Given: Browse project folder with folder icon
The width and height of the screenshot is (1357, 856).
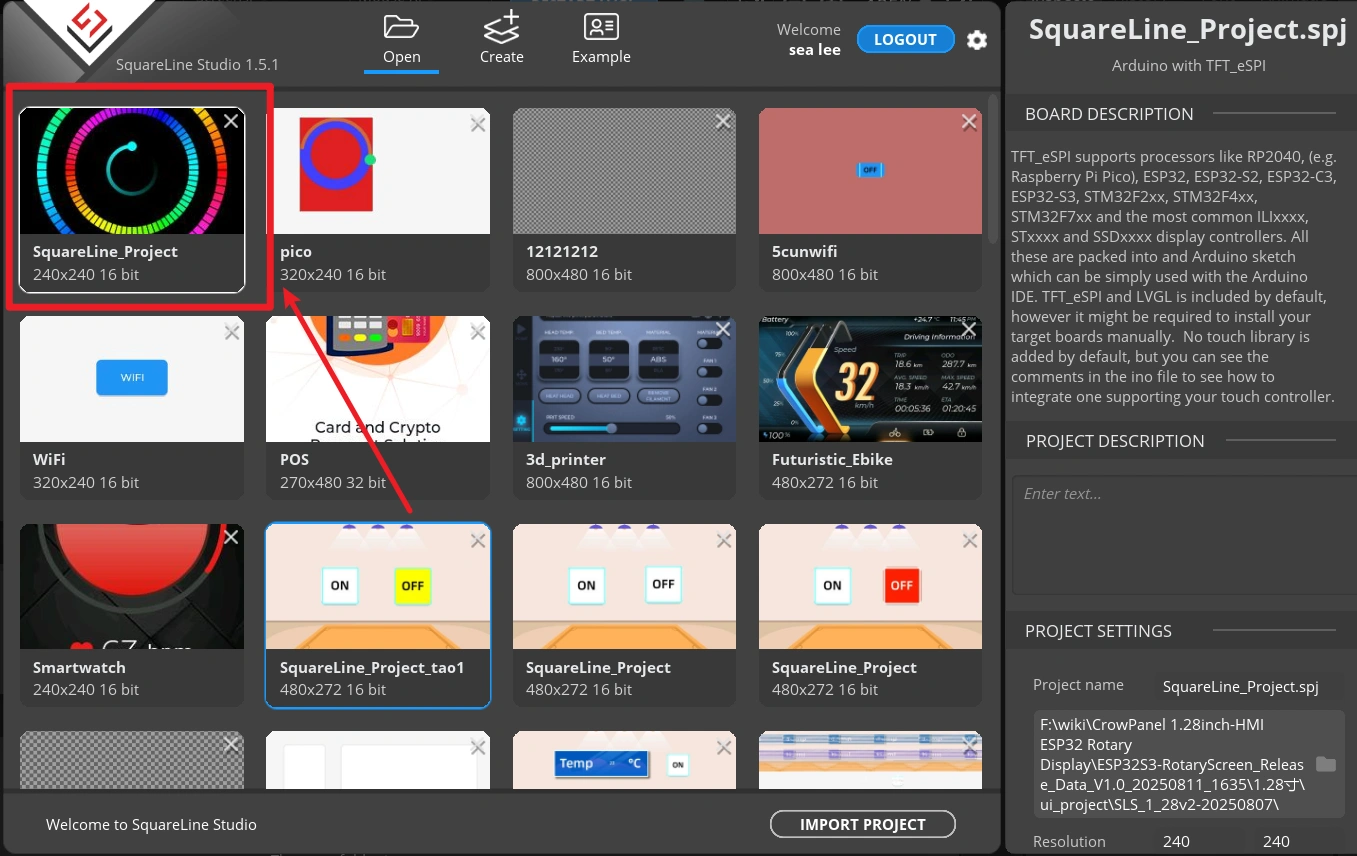Looking at the screenshot, I should coord(1326,765).
